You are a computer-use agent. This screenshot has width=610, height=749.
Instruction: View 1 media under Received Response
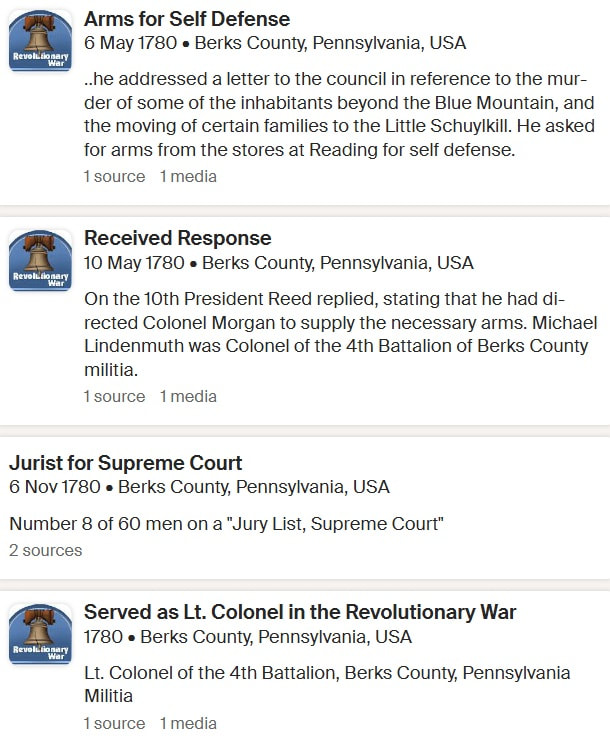188,396
